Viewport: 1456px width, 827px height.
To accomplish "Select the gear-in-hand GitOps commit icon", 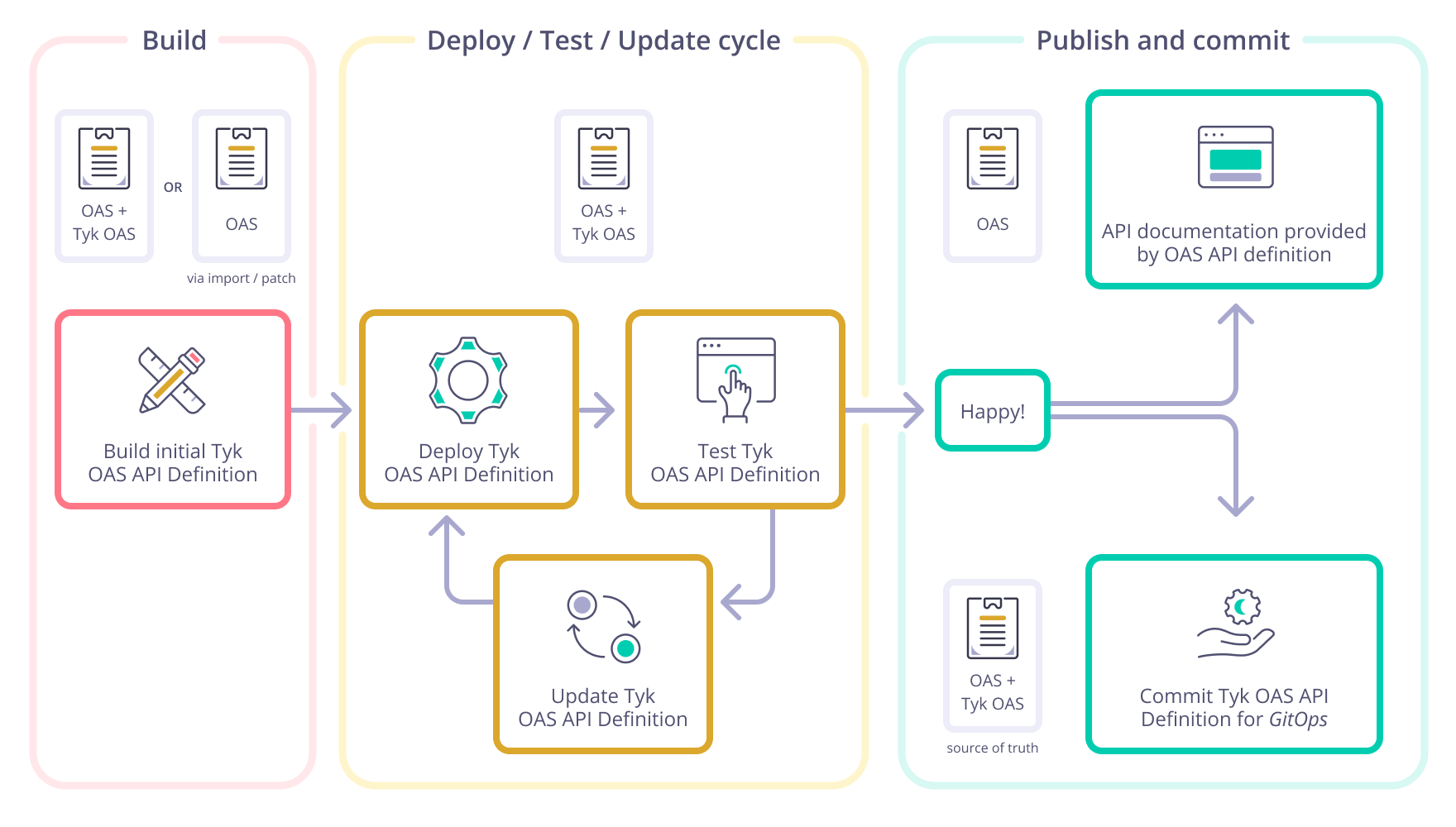I will (x=1234, y=626).
